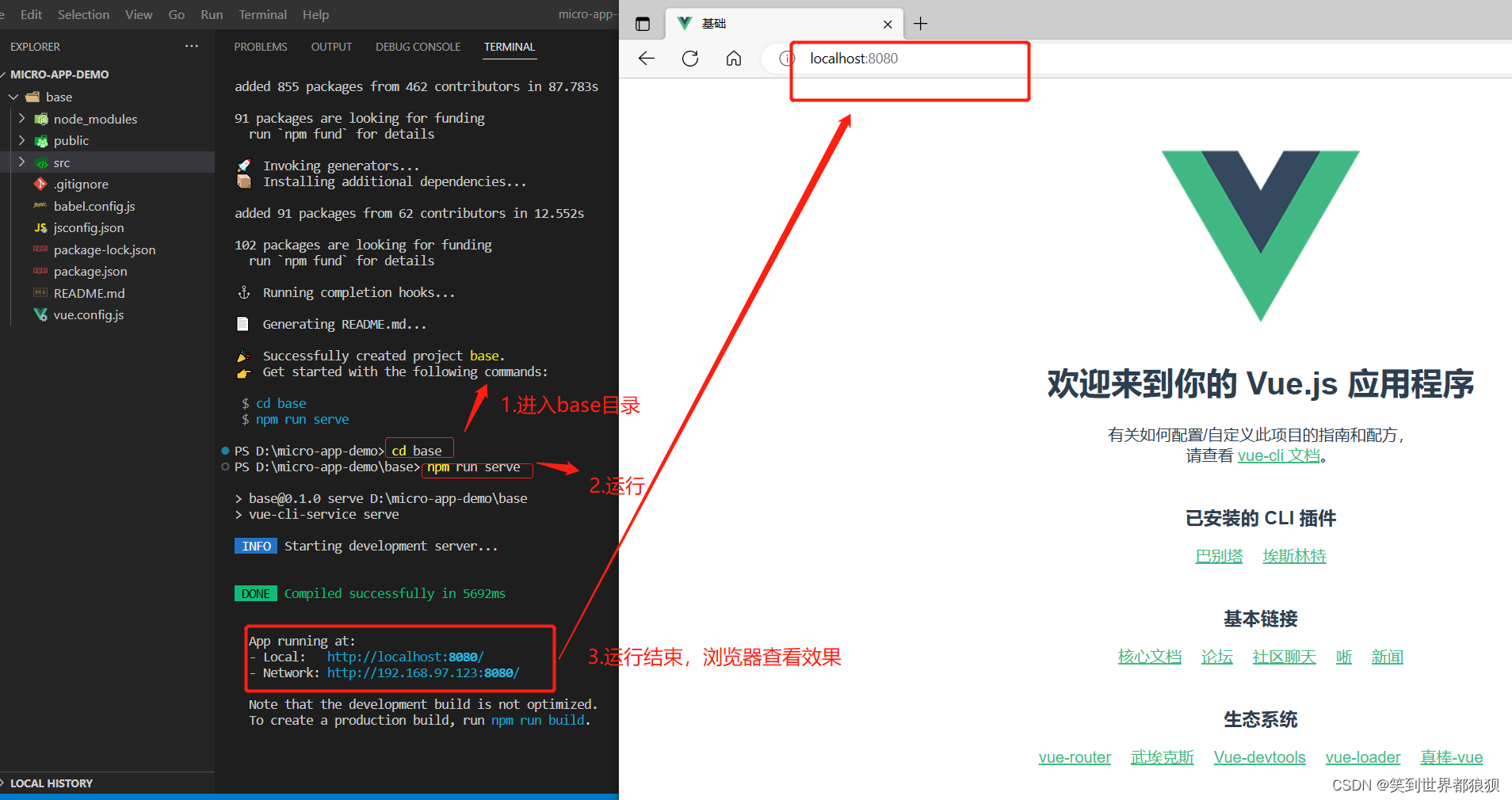This screenshot has height=800, width=1512.
Task: Open the local http://localhost:8080/ link
Action: (405, 657)
